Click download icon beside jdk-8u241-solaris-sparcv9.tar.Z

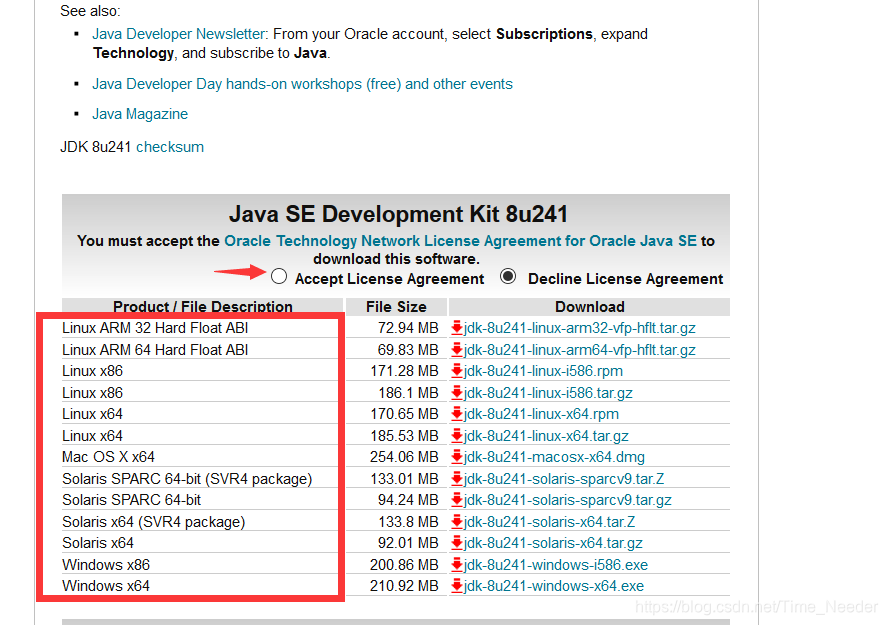tap(456, 478)
